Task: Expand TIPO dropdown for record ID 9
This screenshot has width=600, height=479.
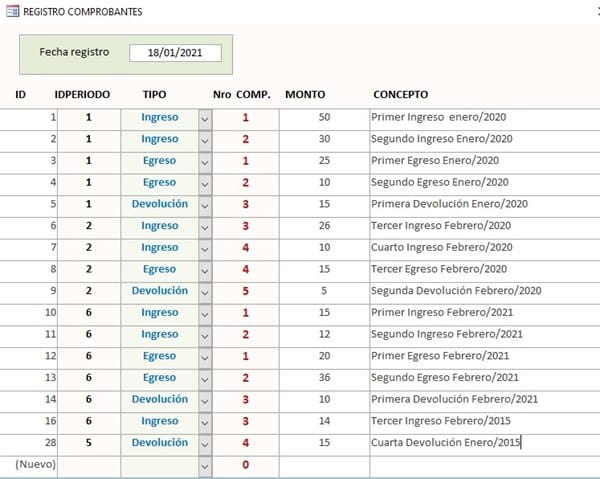Action: [205, 291]
